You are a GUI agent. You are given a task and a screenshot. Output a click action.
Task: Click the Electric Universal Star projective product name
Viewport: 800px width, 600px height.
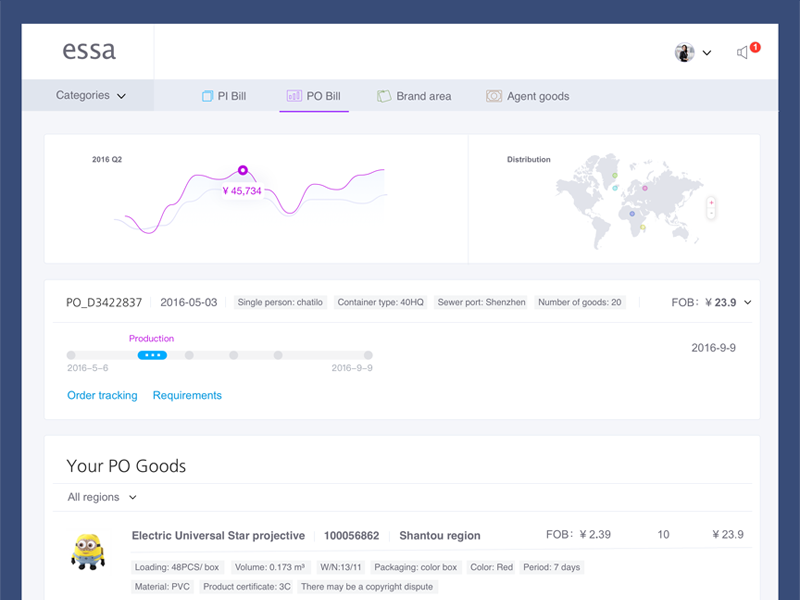[218, 535]
